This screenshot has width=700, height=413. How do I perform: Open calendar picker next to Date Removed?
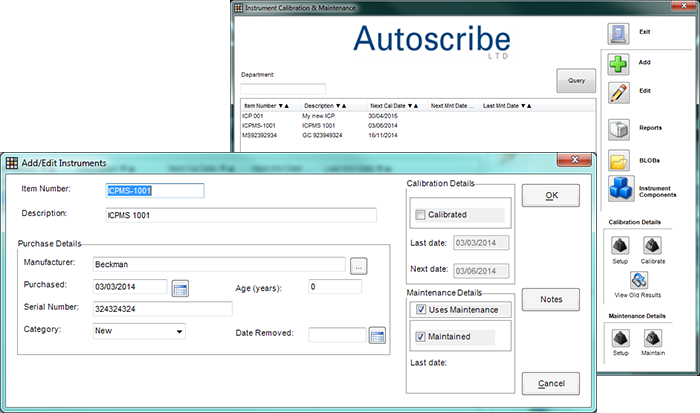[377, 335]
